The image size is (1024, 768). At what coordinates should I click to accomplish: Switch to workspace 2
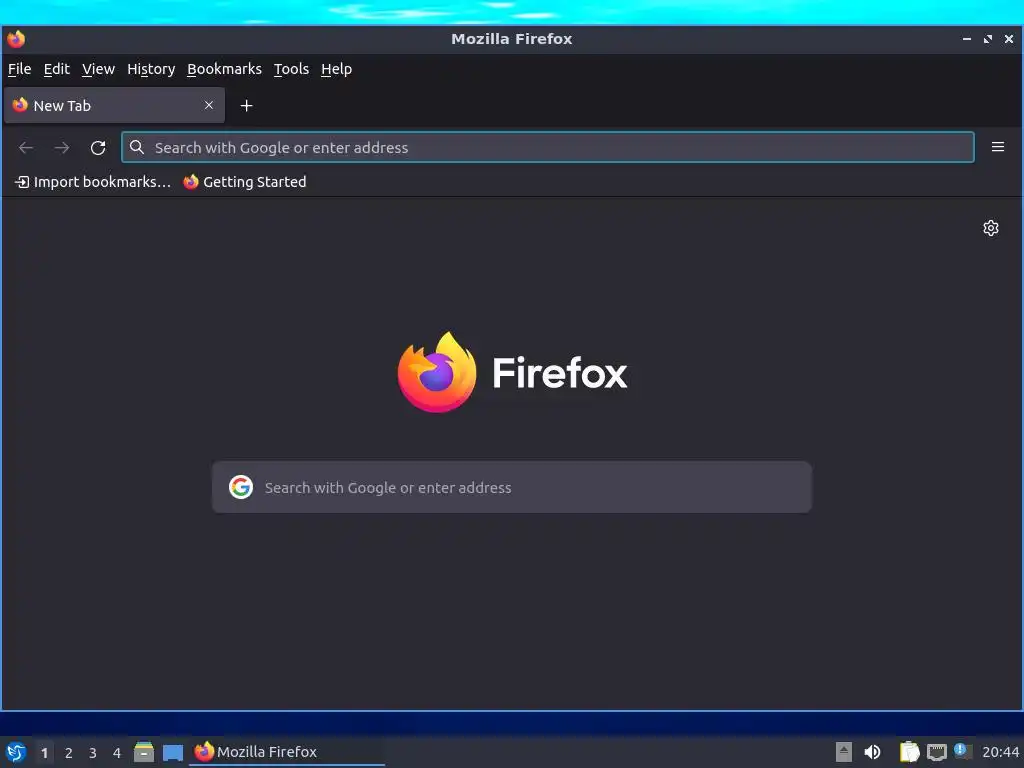69,753
